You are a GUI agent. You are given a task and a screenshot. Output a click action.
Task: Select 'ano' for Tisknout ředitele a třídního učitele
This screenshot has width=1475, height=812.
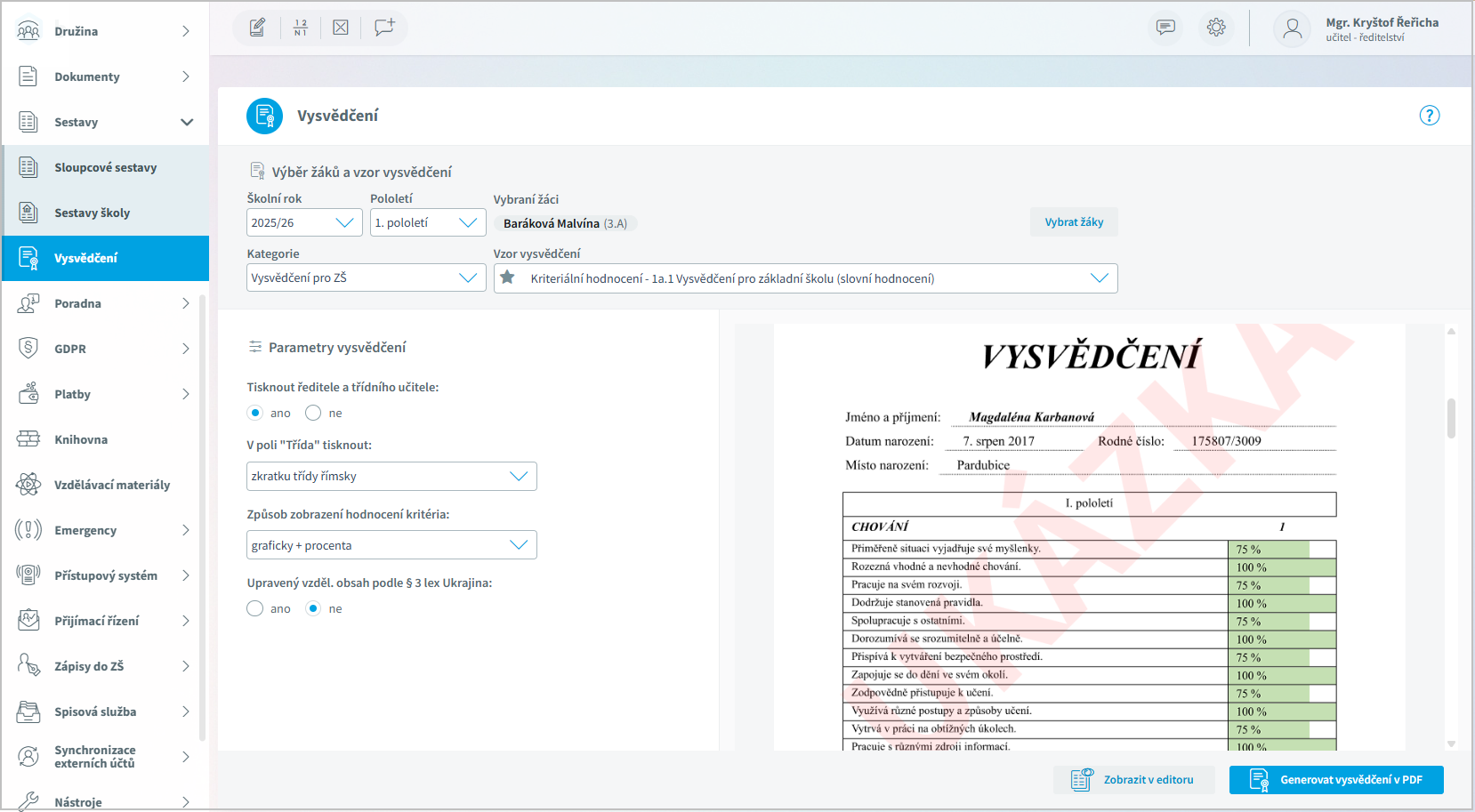pyautogui.click(x=255, y=413)
